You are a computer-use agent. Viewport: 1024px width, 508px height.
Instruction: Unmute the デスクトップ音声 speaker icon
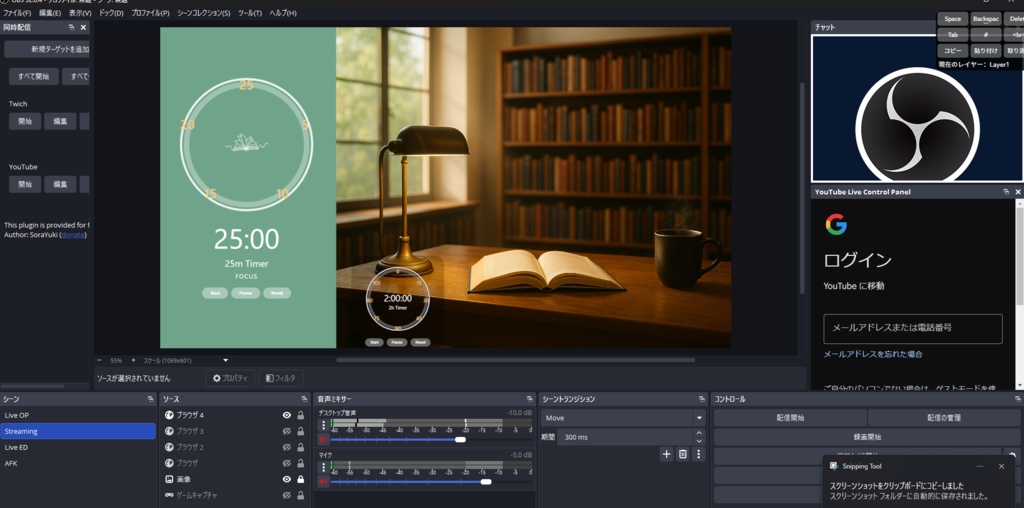(x=323, y=439)
